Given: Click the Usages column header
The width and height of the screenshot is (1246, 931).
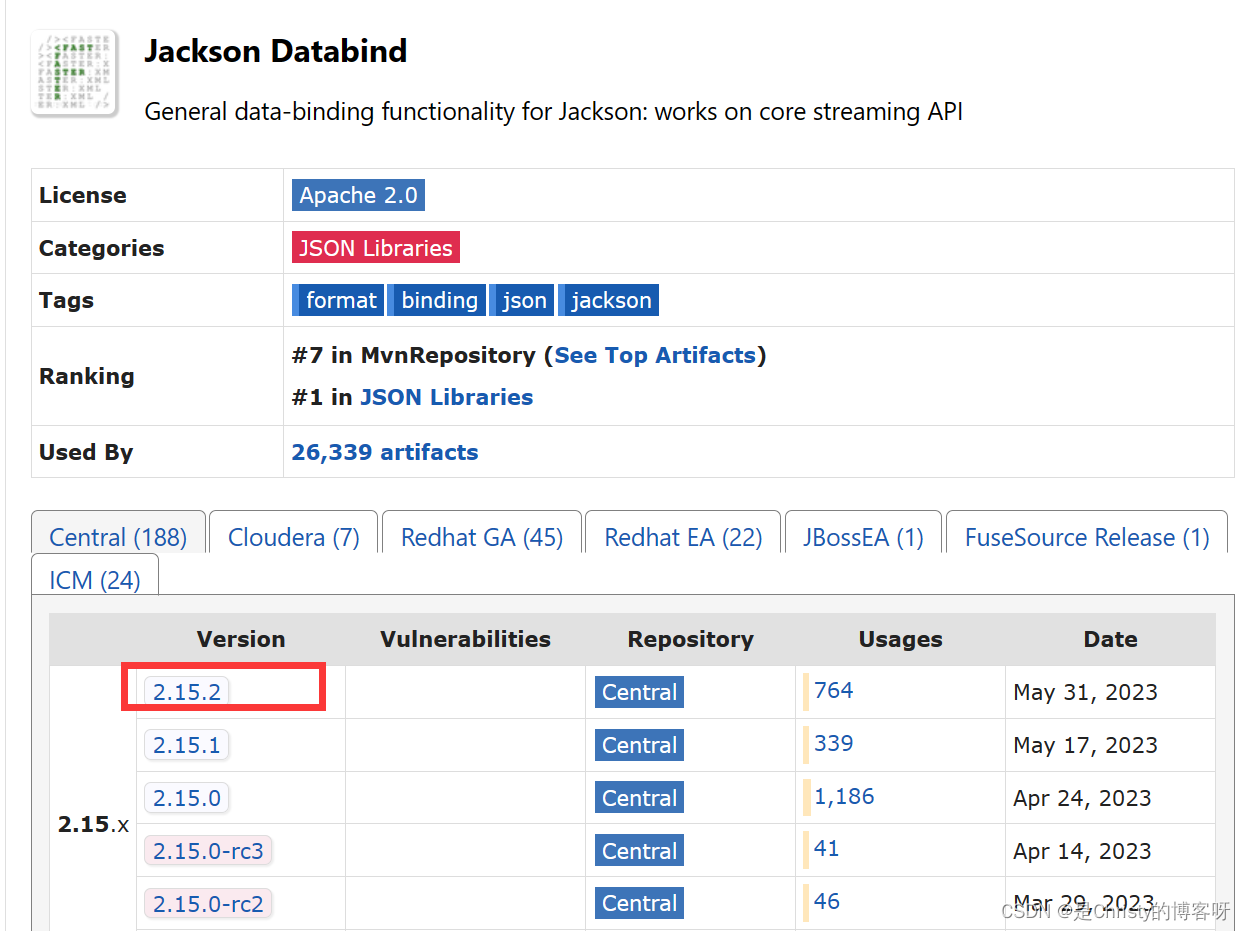Looking at the screenshot, I should [900, 639].
